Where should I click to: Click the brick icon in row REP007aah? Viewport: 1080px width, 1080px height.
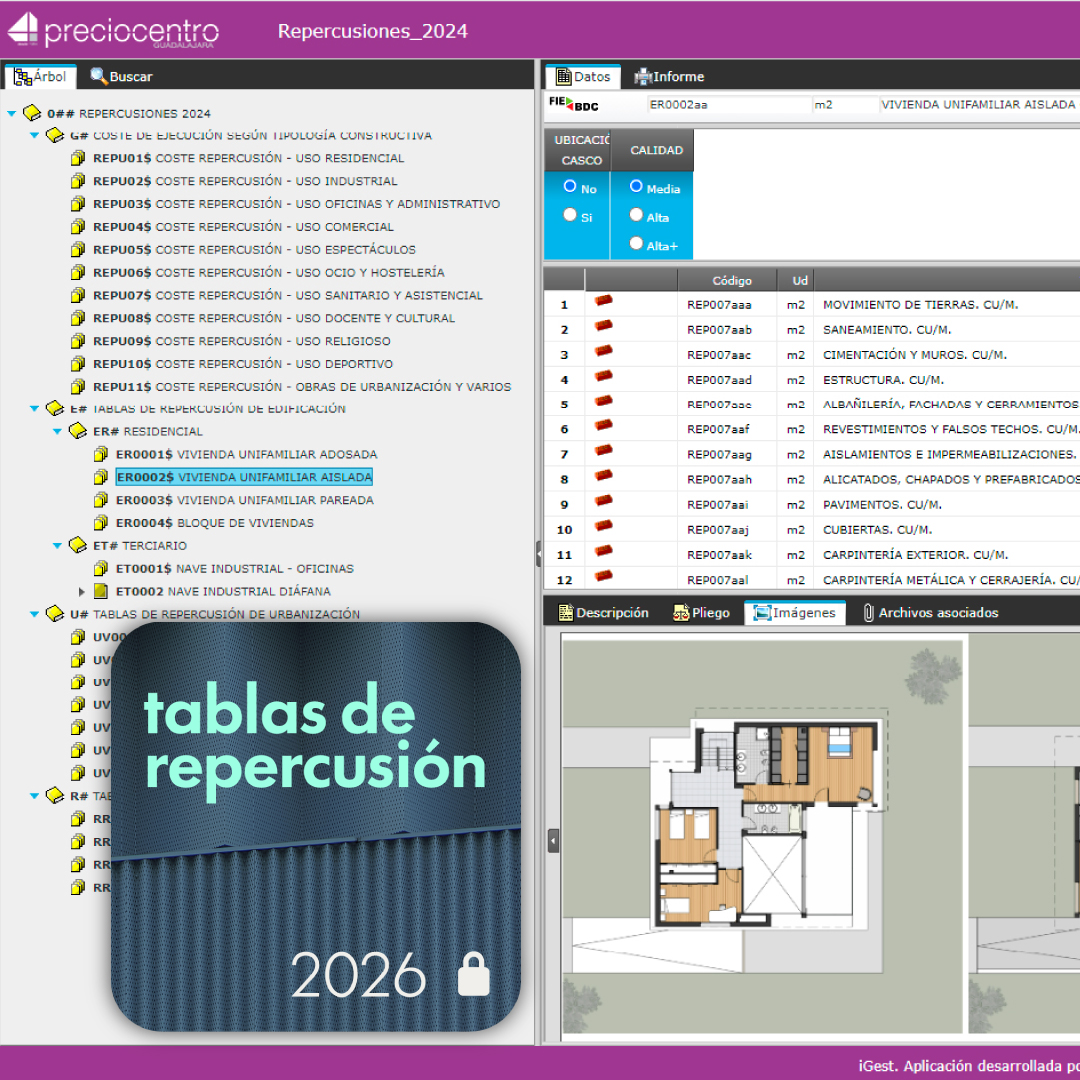tap(603, 476)
